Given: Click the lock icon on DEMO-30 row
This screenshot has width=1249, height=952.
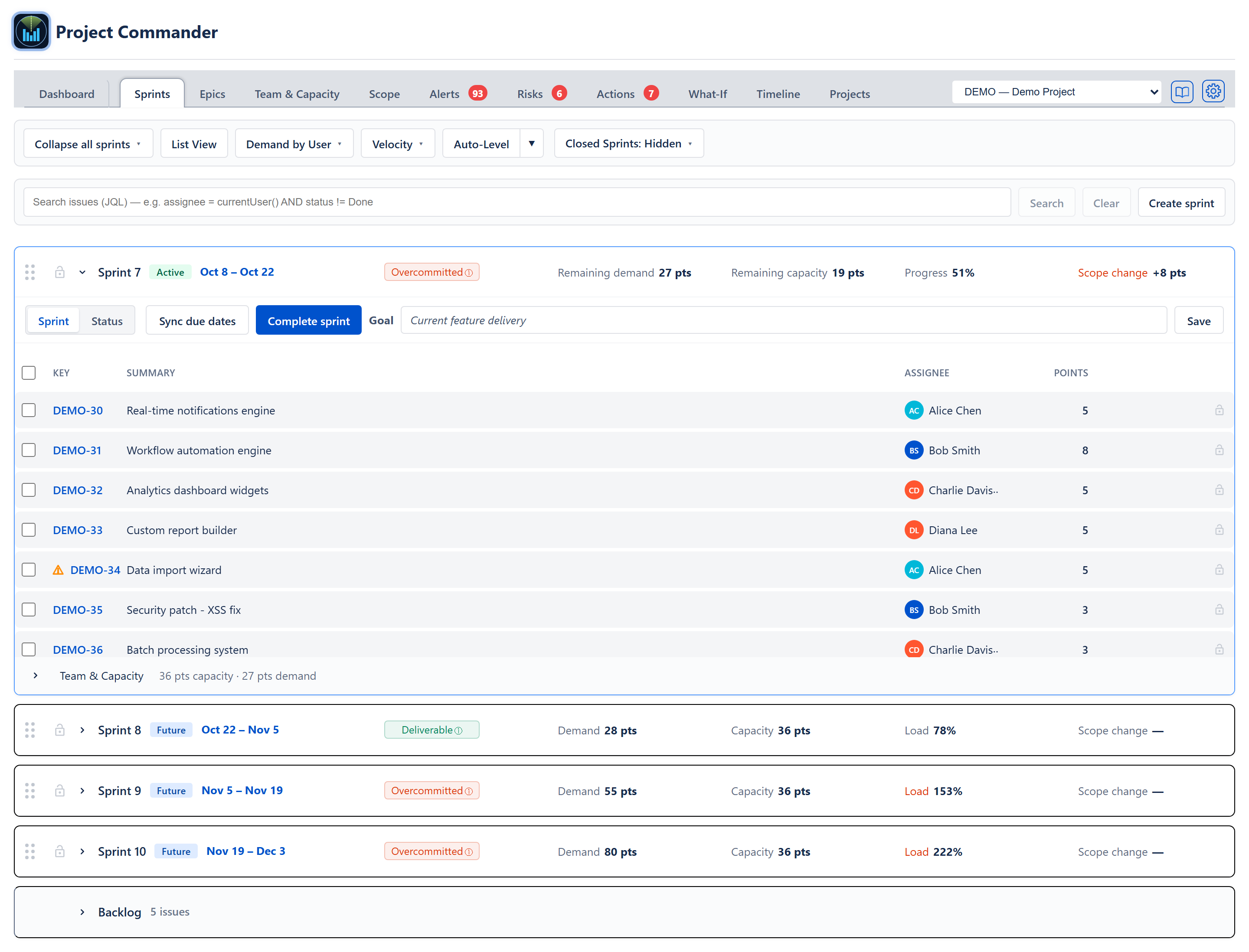Looking at the screenshot, I should coord(1219,410).
